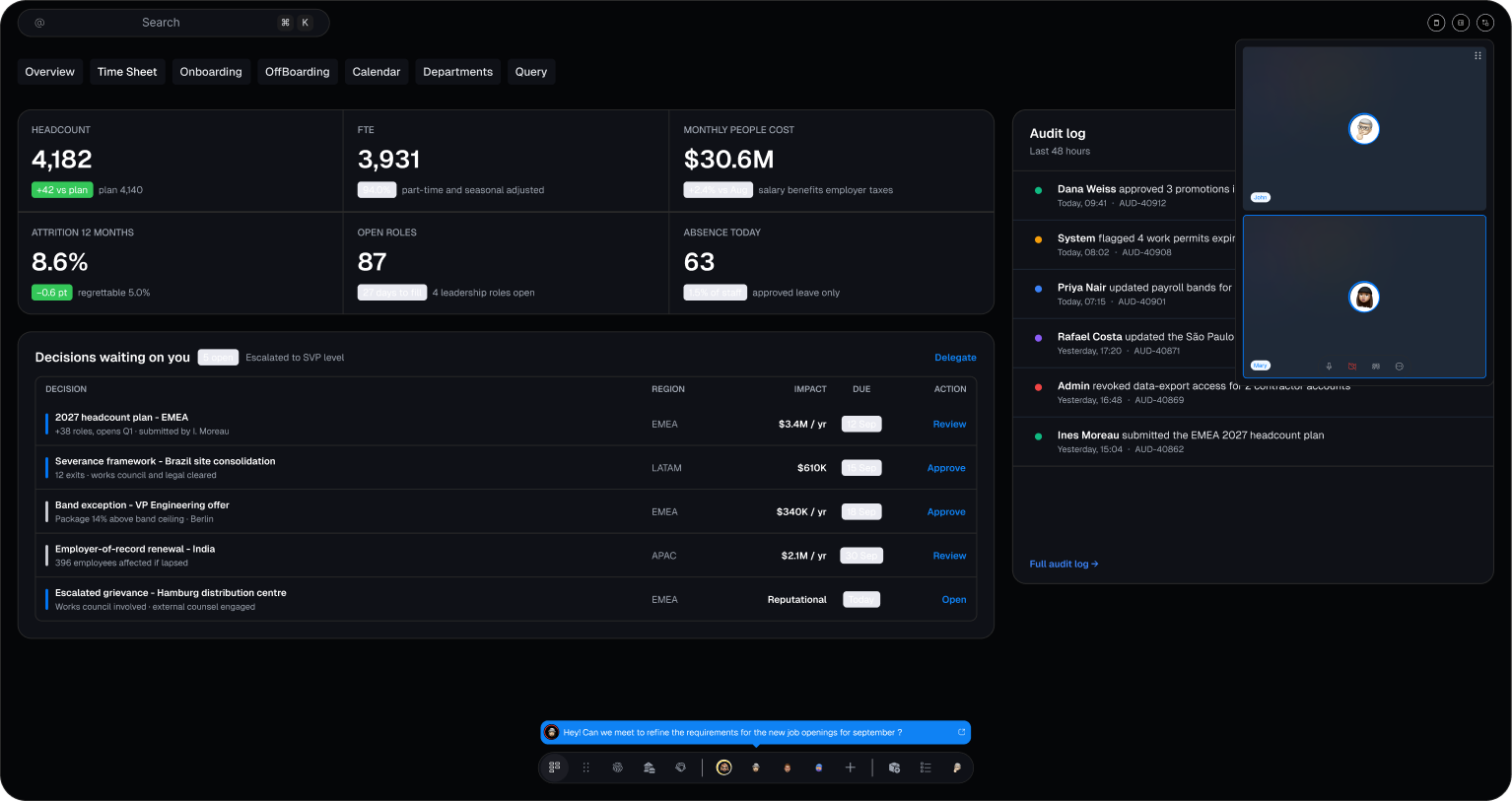Open the Calendar tab
The image size is (1512, 801).
pos(377,72)
